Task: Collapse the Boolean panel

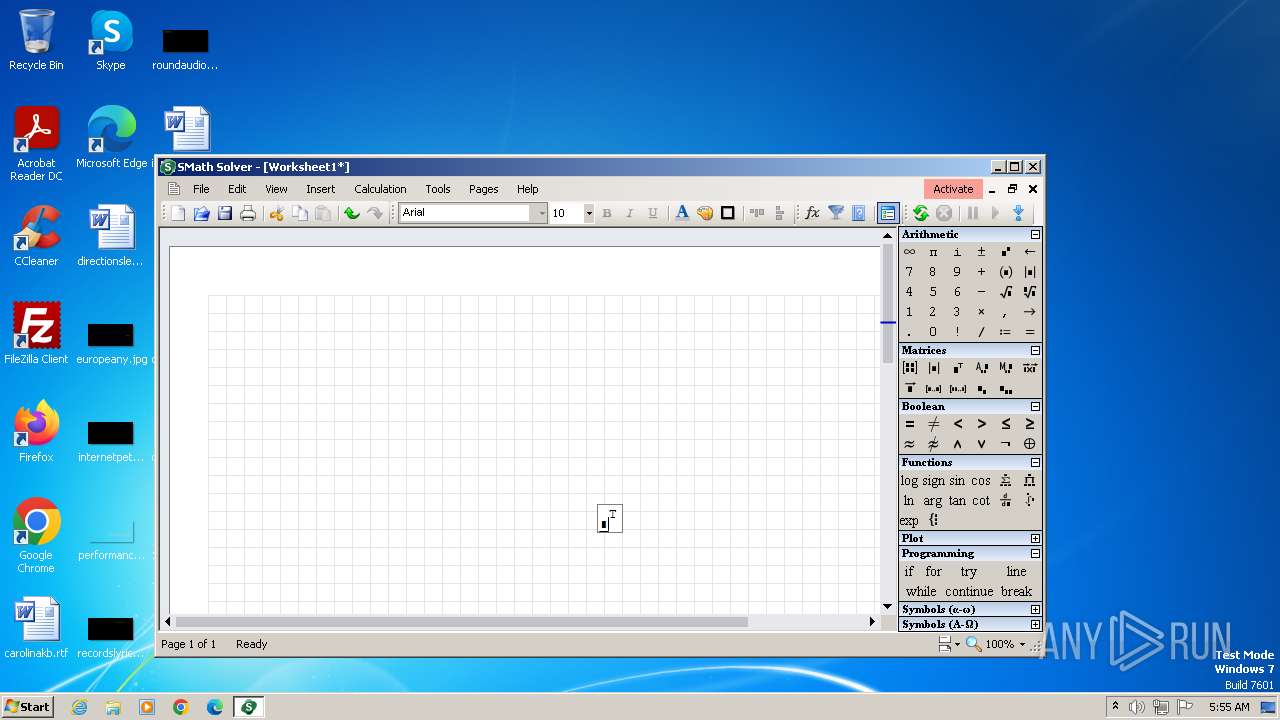Action: [1035, 407]
